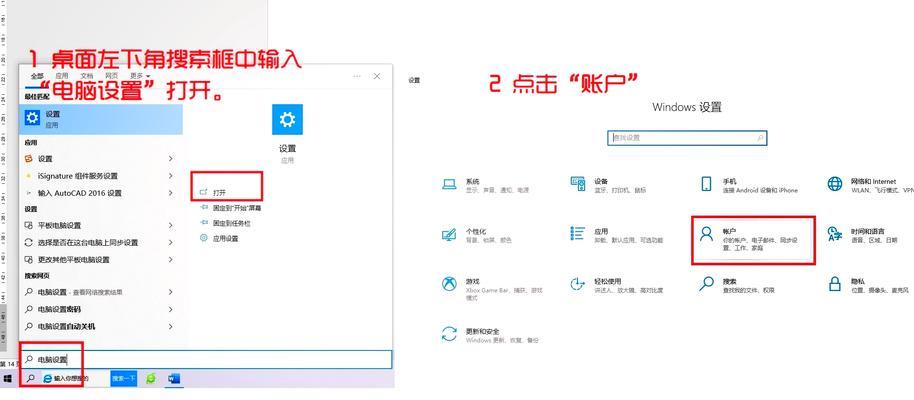Open the 更新和安全 update icon
The image size is (914, 400).
[x=449, y=334]
